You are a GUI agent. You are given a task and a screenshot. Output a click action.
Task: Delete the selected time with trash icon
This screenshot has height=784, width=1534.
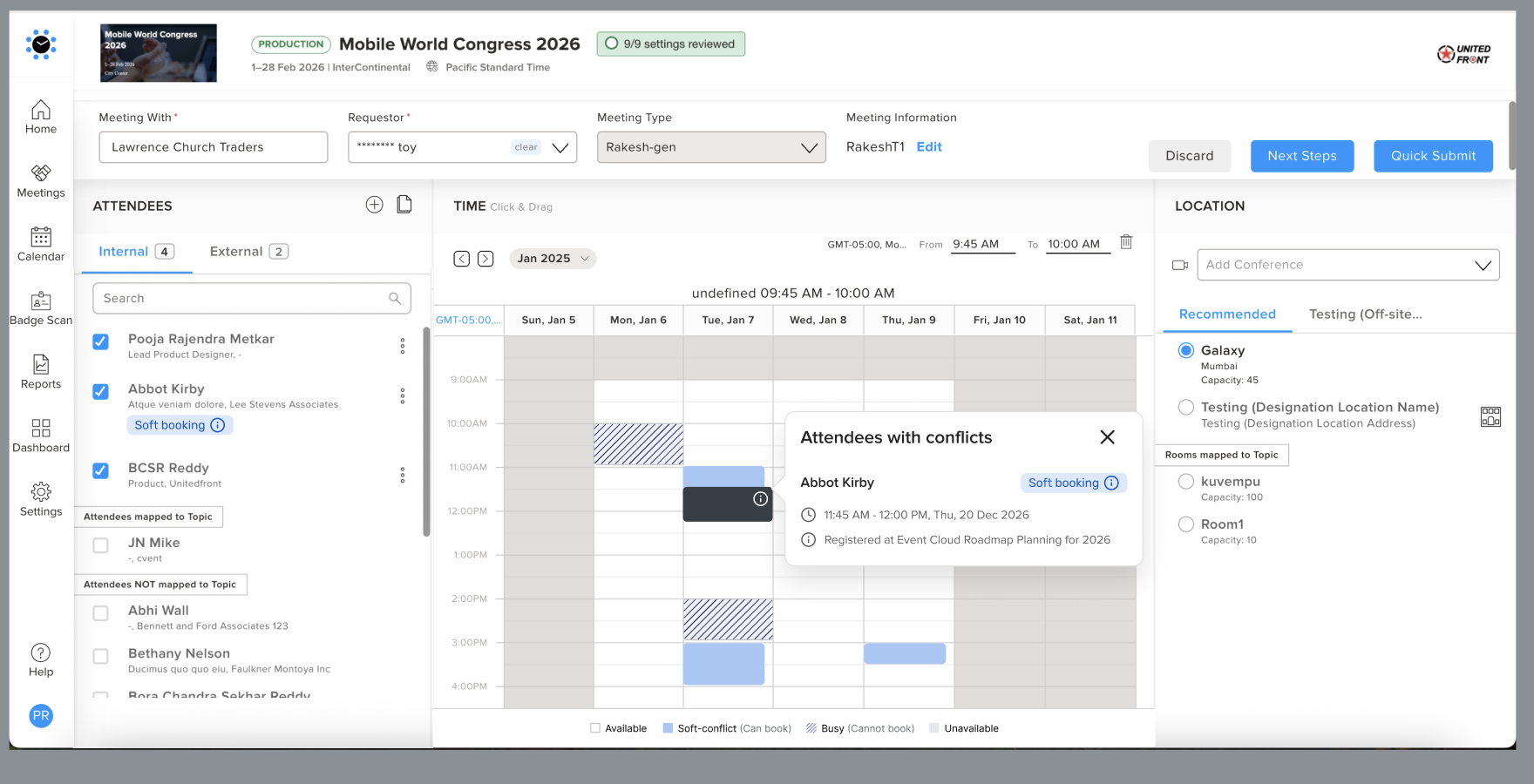coord(1126,242)
